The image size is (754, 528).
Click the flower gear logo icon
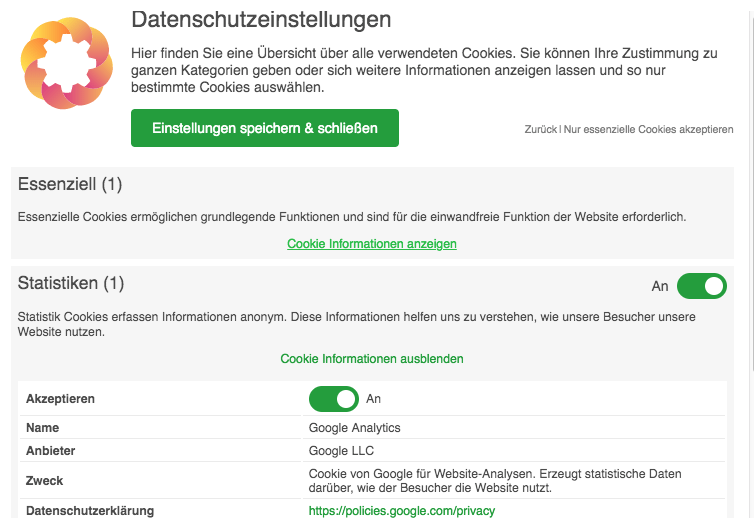[66, 63]
